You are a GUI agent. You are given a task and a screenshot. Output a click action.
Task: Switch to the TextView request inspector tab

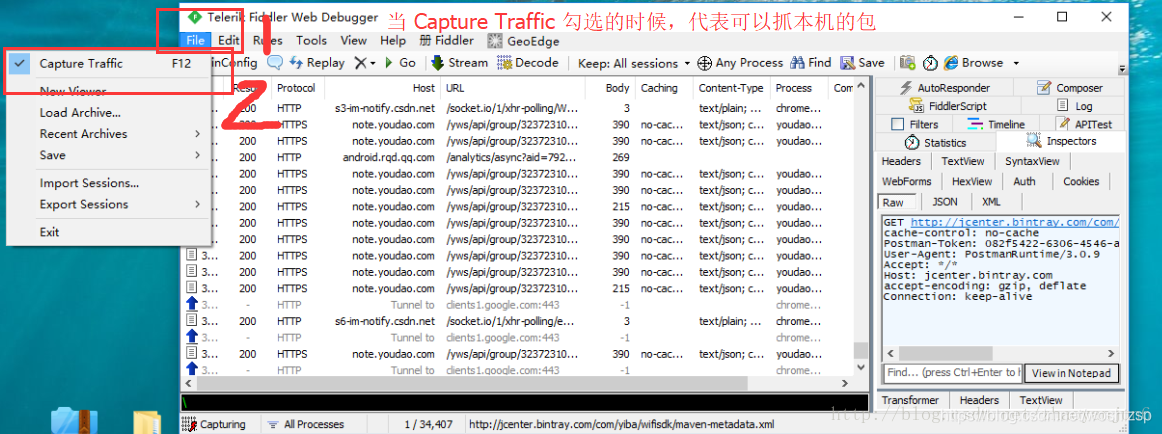point(963,161)
